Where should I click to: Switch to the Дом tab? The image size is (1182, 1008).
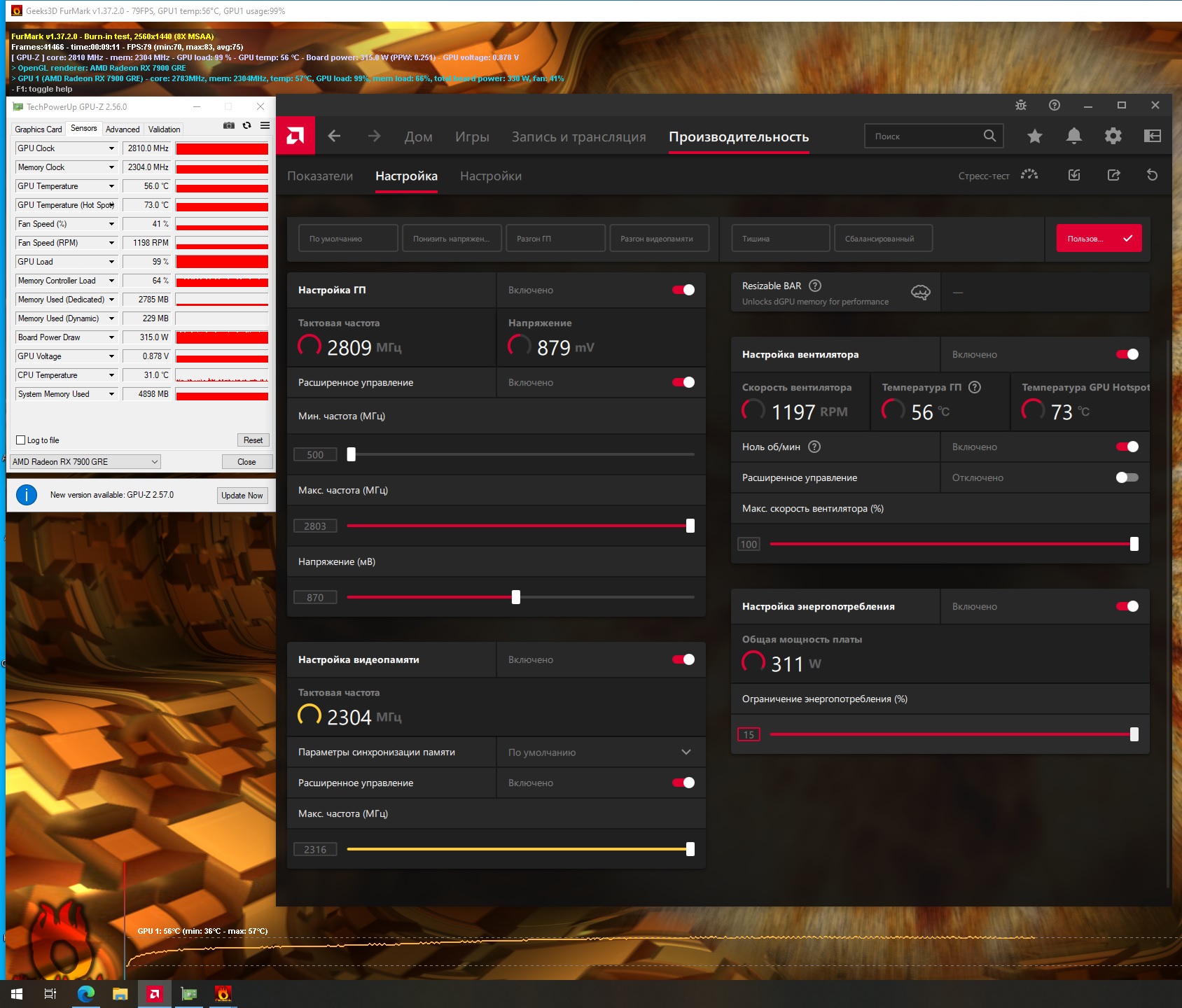click(419, 136)
